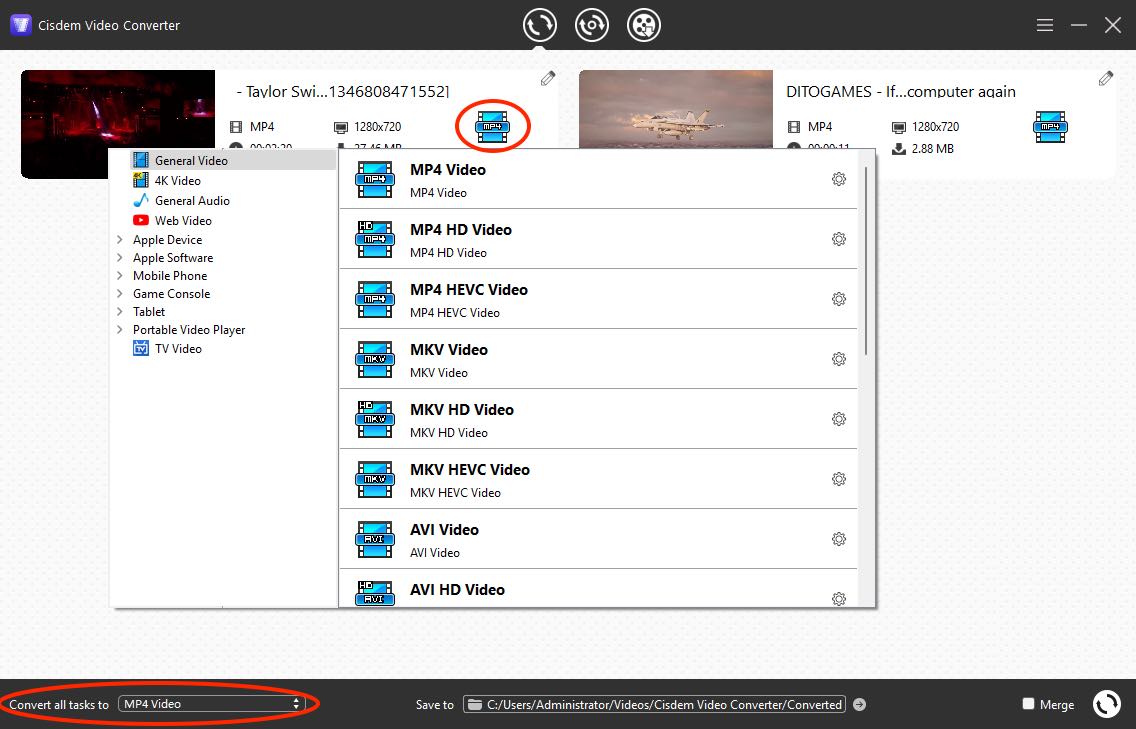Click the Taylor Swift video title text
Viewport: 1136px width, 729px height.
[x=343, y=91]
